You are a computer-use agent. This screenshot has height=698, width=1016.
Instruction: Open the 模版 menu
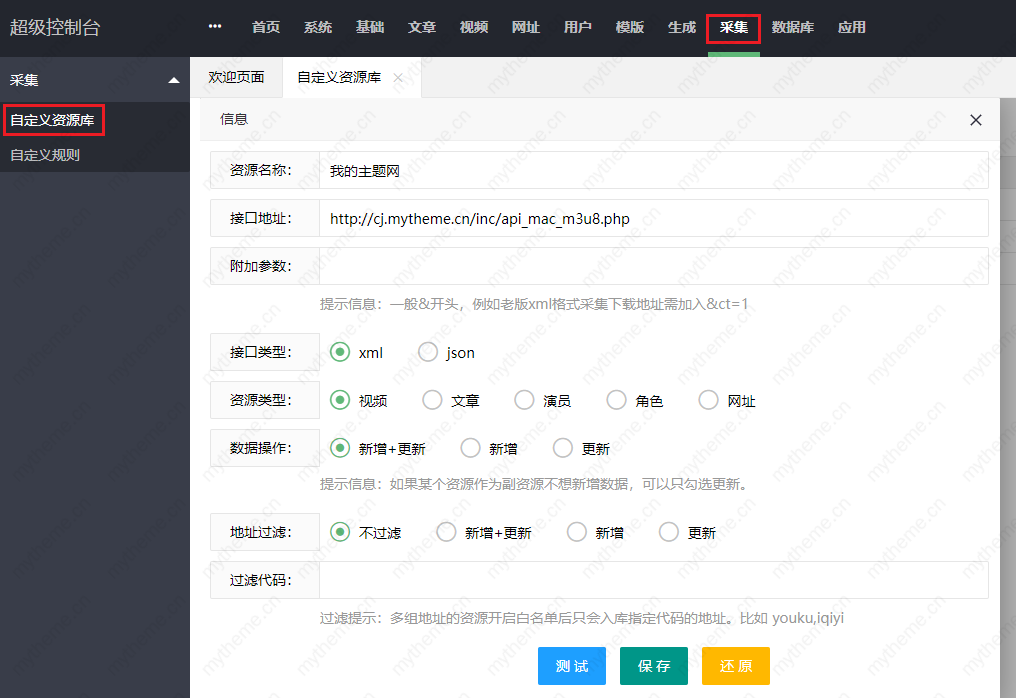click(x=629, y=27)
